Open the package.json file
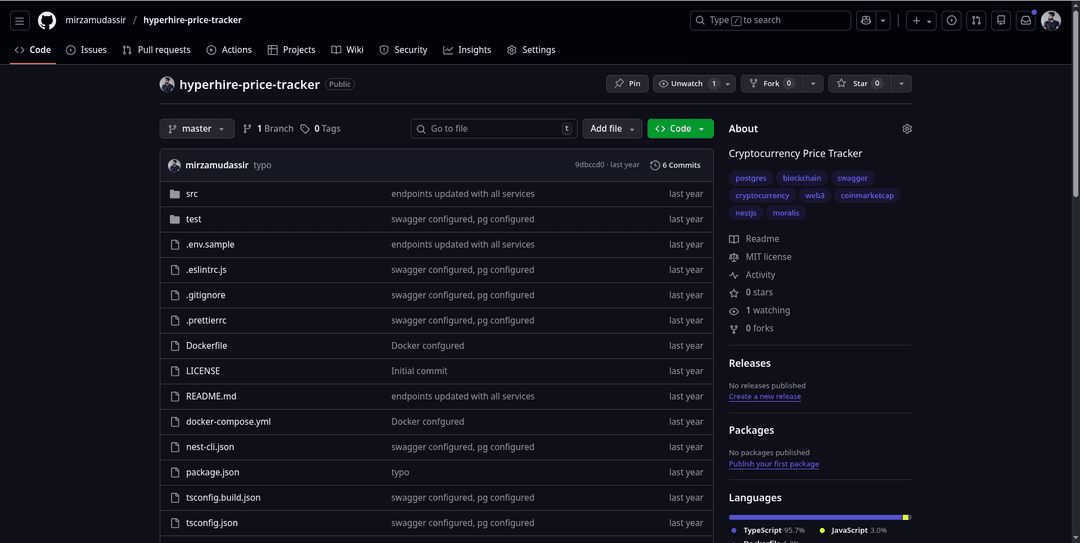The height and width of the screenshot is (543, 1080). point(213,473)
